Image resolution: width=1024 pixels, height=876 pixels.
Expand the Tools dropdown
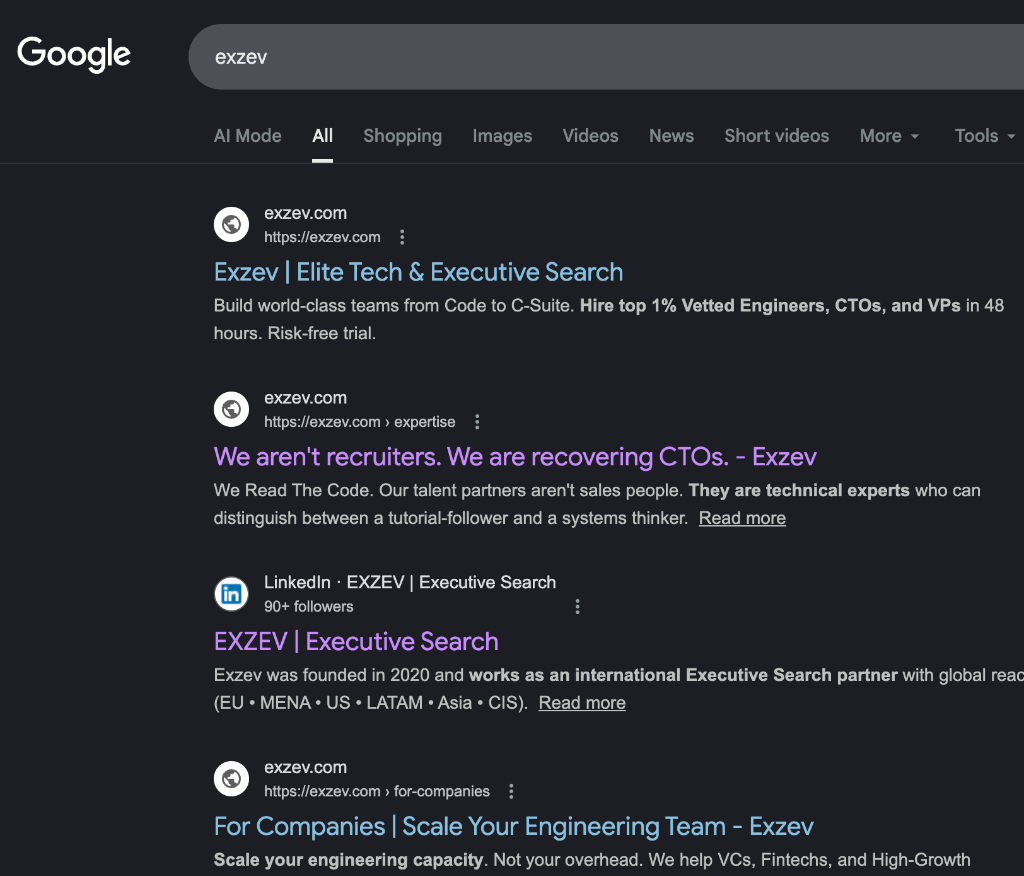click(x=984, y=136)
